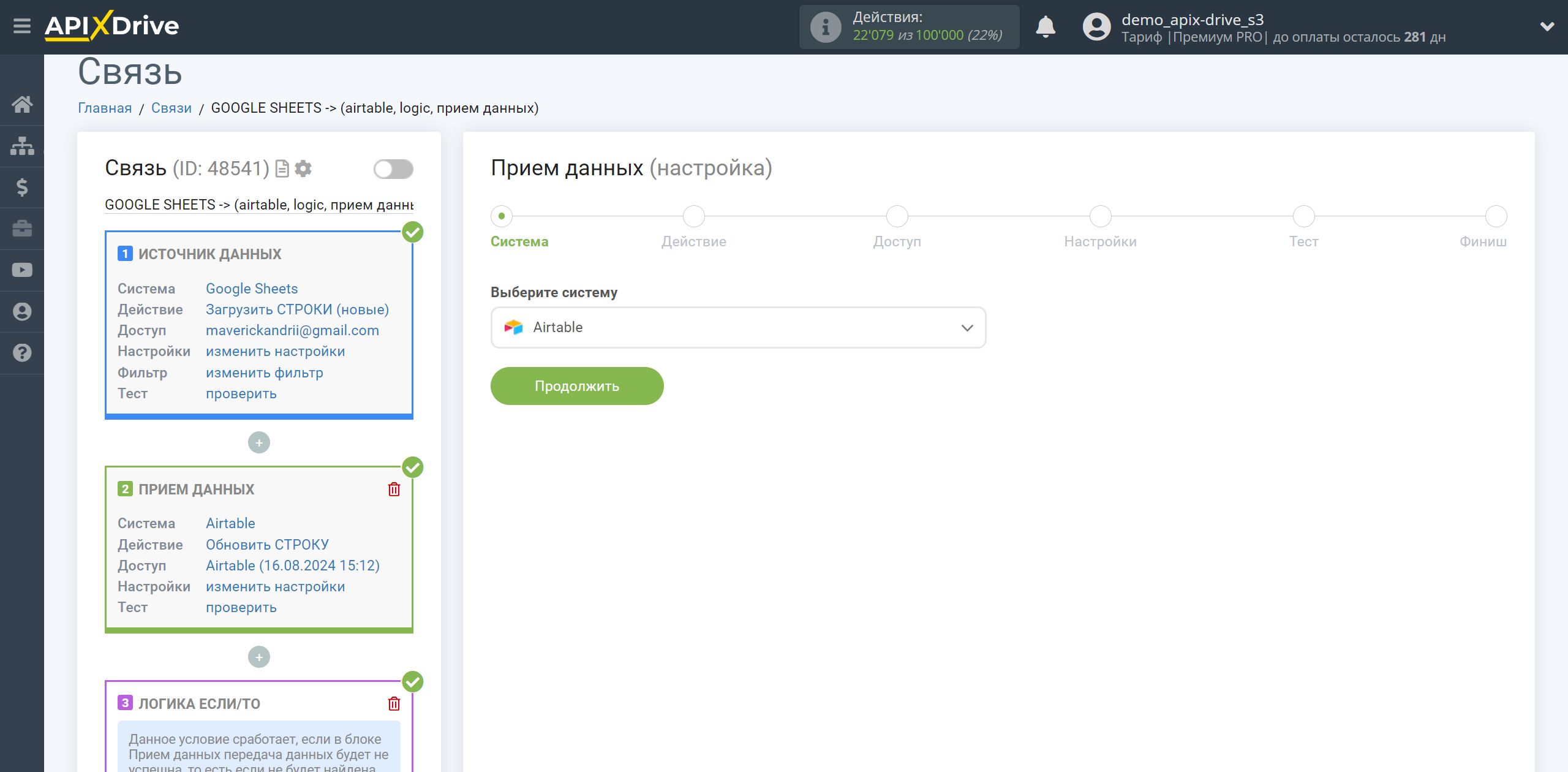Open Главная breadcrumb link
Image resolution: width=1568 pixels, height=772 pixels.
[x=105, y=108]
